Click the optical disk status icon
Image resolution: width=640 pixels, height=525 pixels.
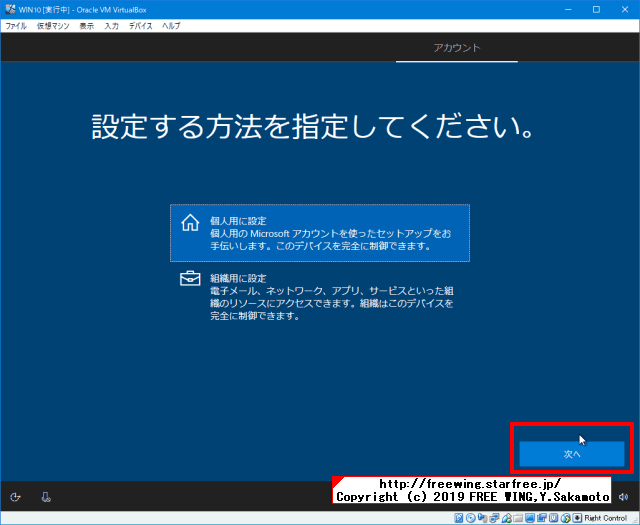471,518
